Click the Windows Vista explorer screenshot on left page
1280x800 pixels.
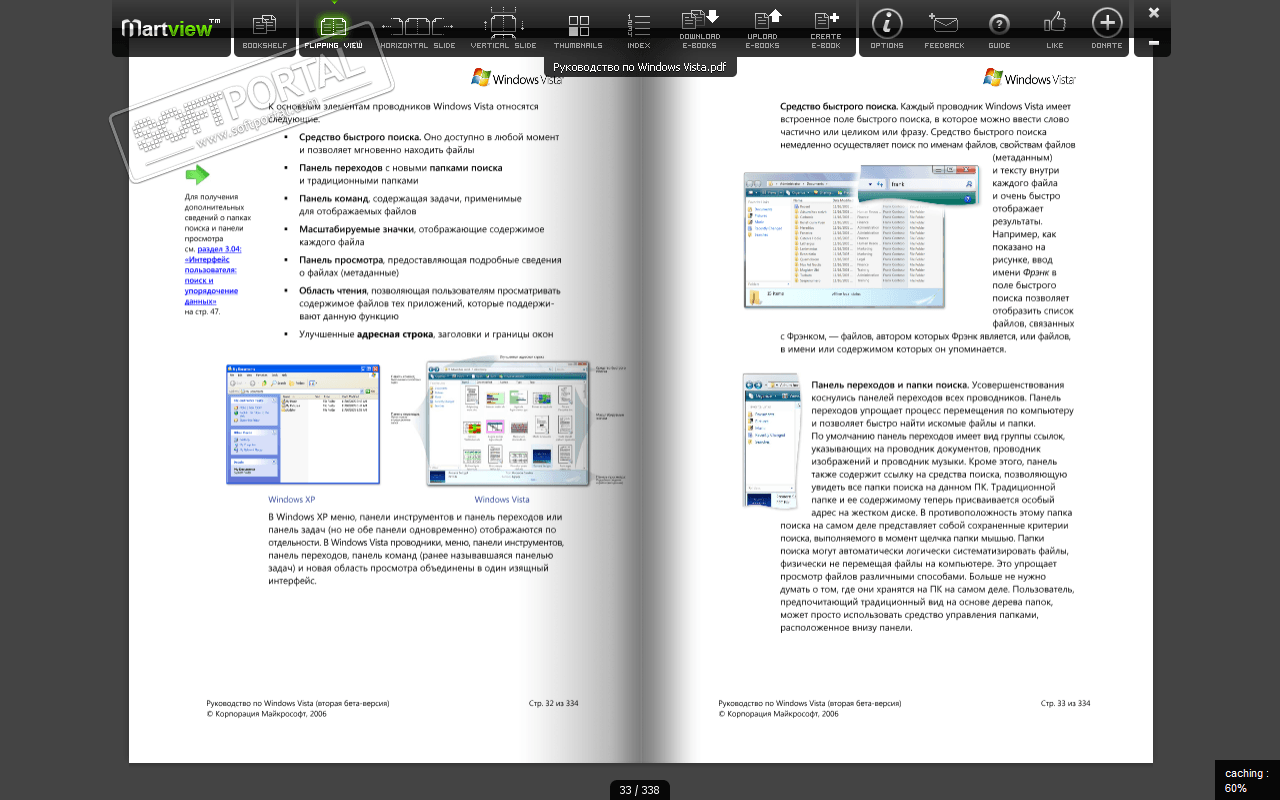[508, 424]
